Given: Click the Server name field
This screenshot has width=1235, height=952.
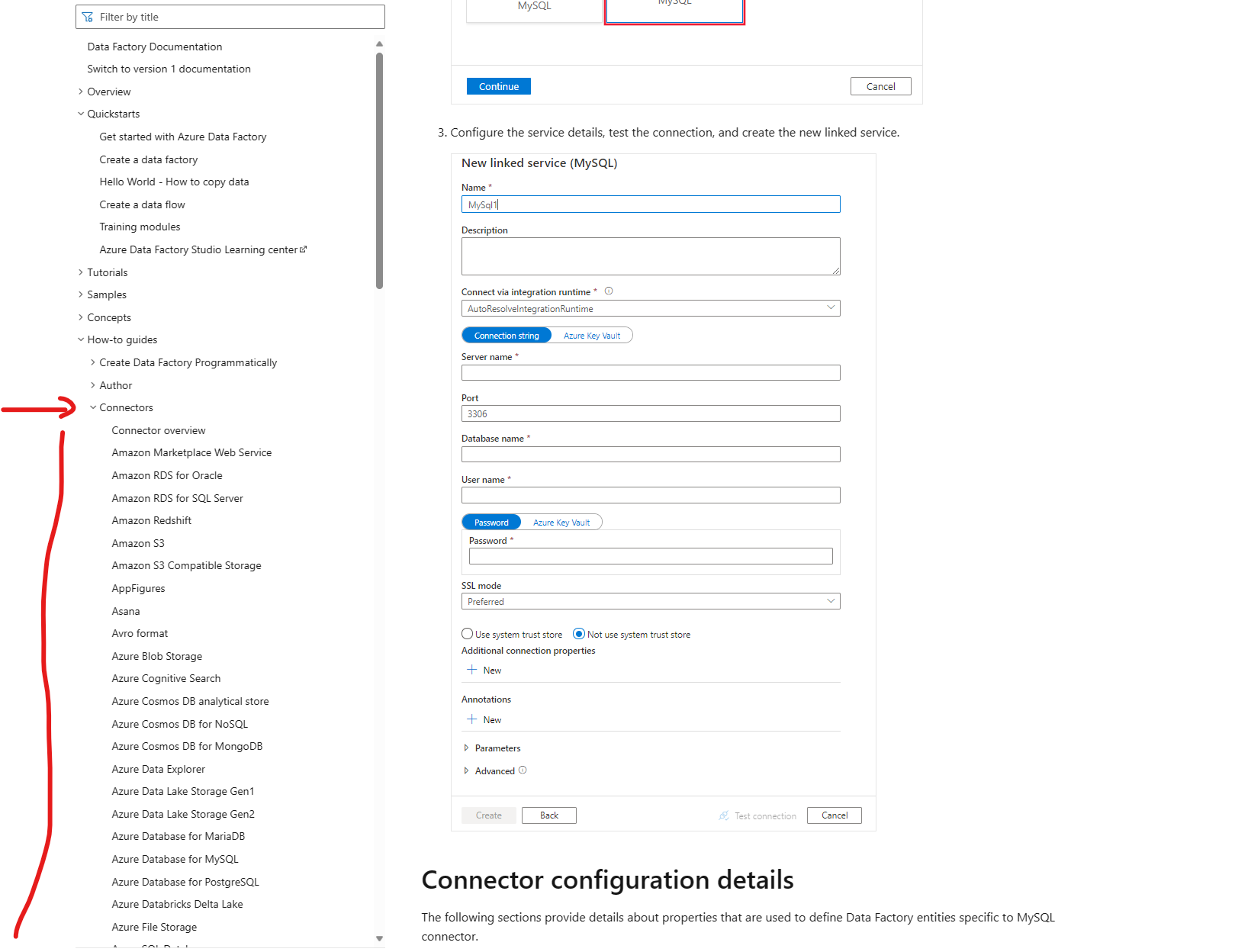Looking at the screenshot, I should click(x=651, y=372).
